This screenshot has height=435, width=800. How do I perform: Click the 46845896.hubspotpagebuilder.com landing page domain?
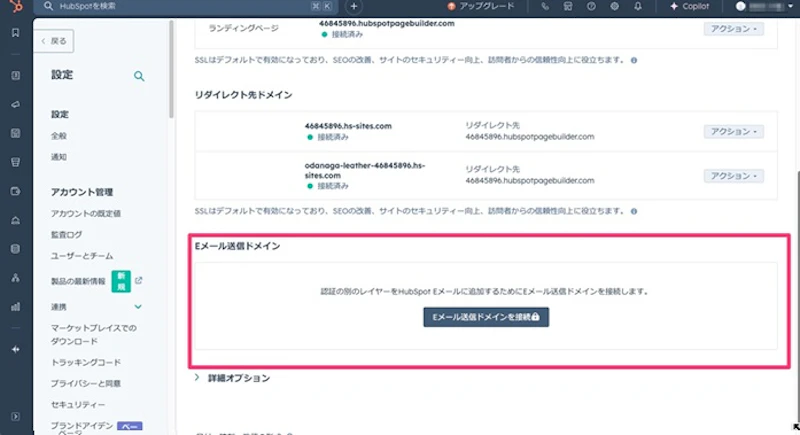(387, 23)
